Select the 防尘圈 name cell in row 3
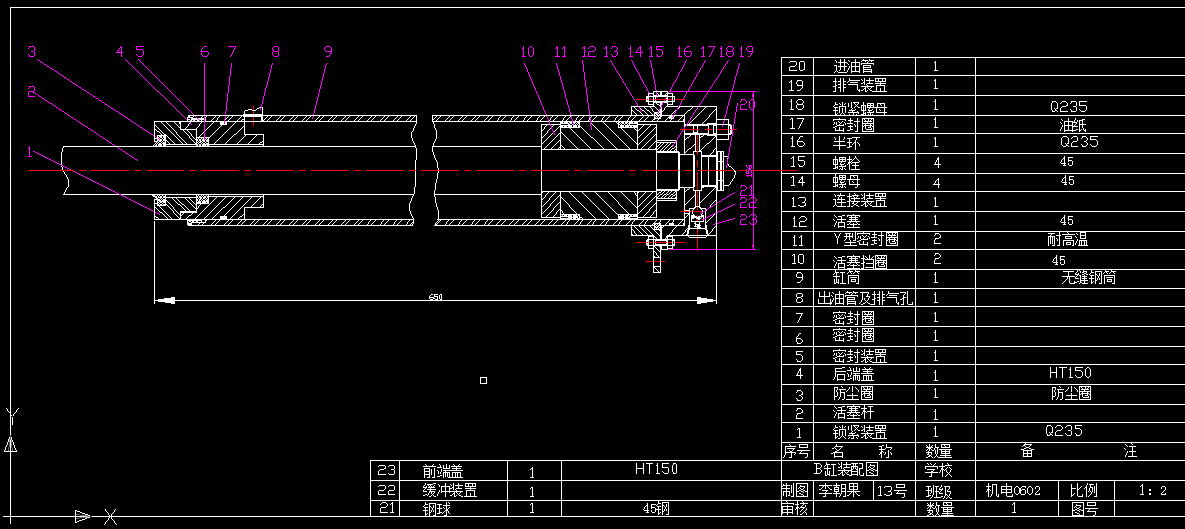The height and width of the screenshot is (529, 1185). pyautogui.click(x=854, y=394)
